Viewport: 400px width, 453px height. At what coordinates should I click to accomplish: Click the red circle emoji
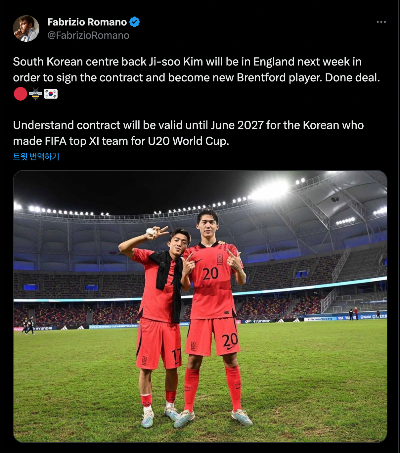pyautogui.click(x=20, y=94)
